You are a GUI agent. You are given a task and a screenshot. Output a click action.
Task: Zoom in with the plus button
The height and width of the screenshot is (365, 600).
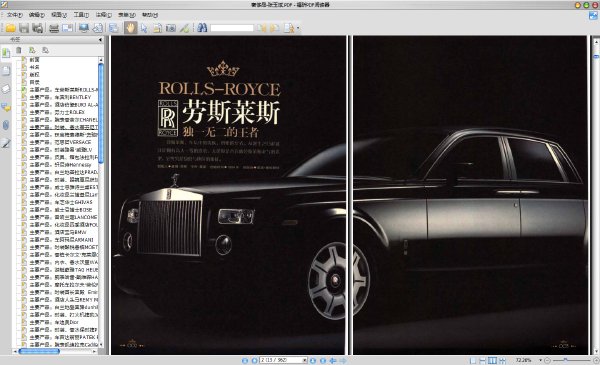[595, 360]
